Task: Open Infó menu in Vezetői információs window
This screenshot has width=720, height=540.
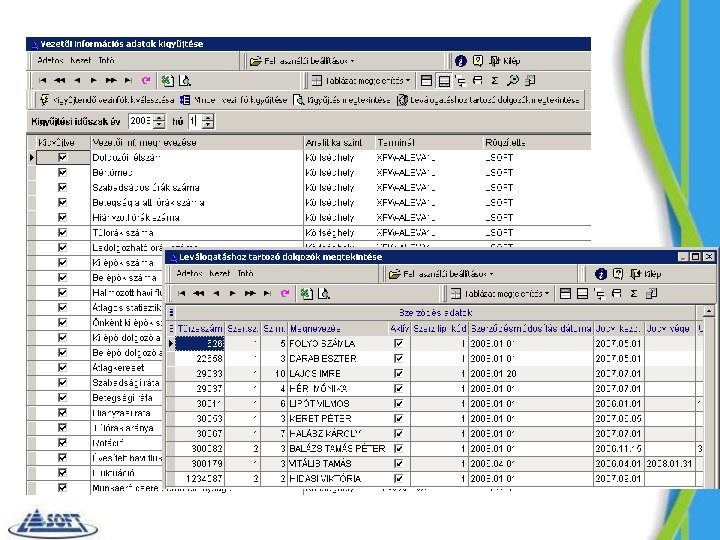Action: point(106,61)
